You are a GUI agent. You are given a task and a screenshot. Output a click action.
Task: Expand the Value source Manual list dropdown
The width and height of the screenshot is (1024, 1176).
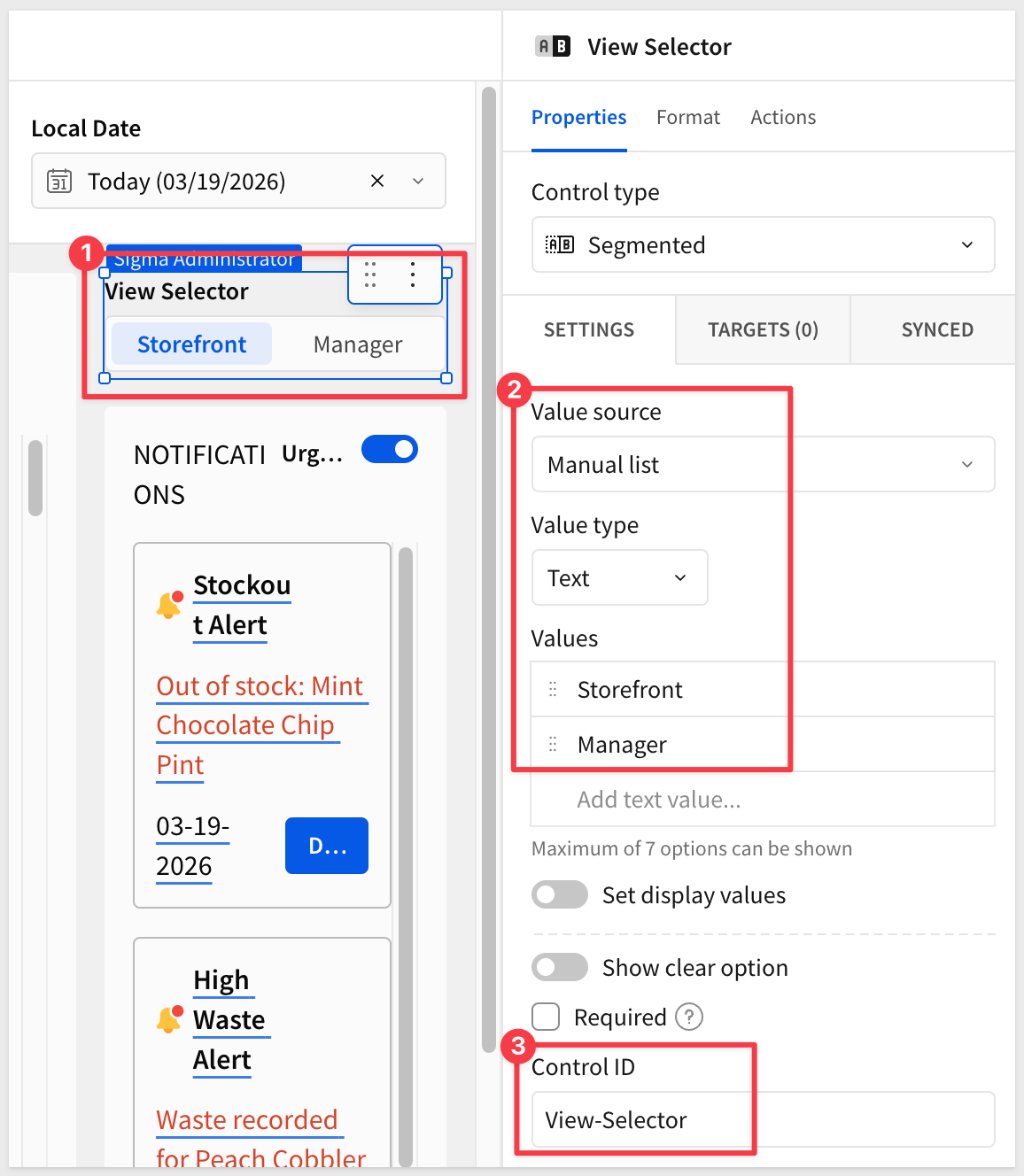763,464
